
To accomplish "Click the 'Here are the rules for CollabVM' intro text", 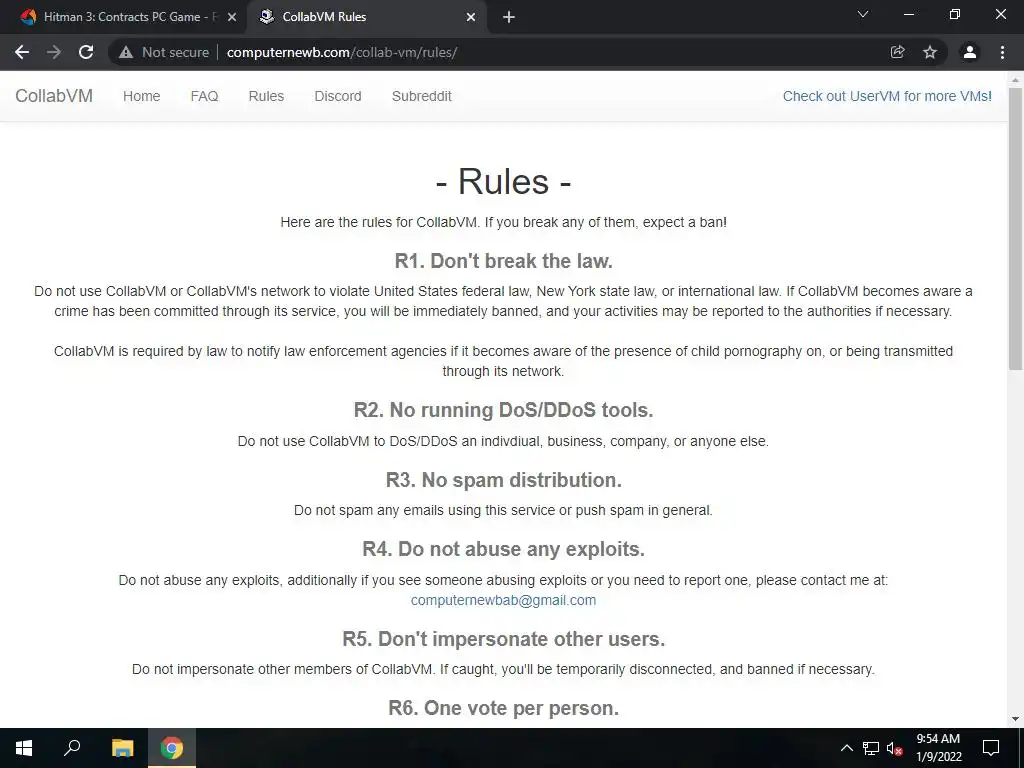I will coord(504,222).
